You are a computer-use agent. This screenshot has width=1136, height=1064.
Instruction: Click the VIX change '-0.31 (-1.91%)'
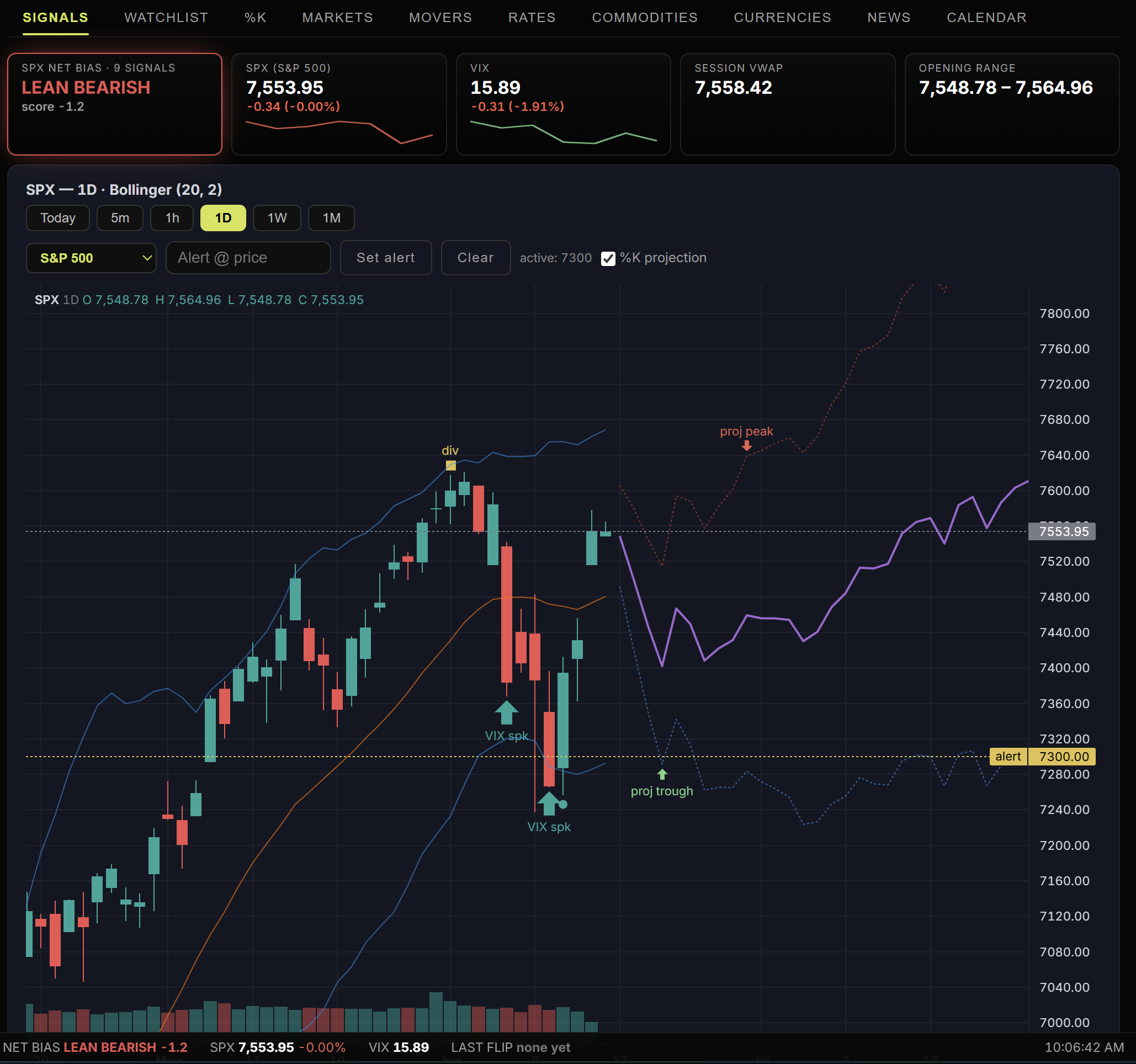517,107
